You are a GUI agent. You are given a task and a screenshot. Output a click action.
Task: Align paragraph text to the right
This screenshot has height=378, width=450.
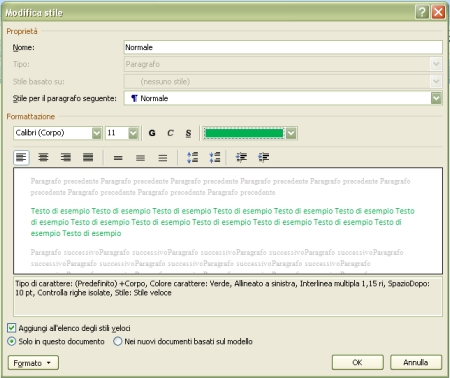pos(66,157)
